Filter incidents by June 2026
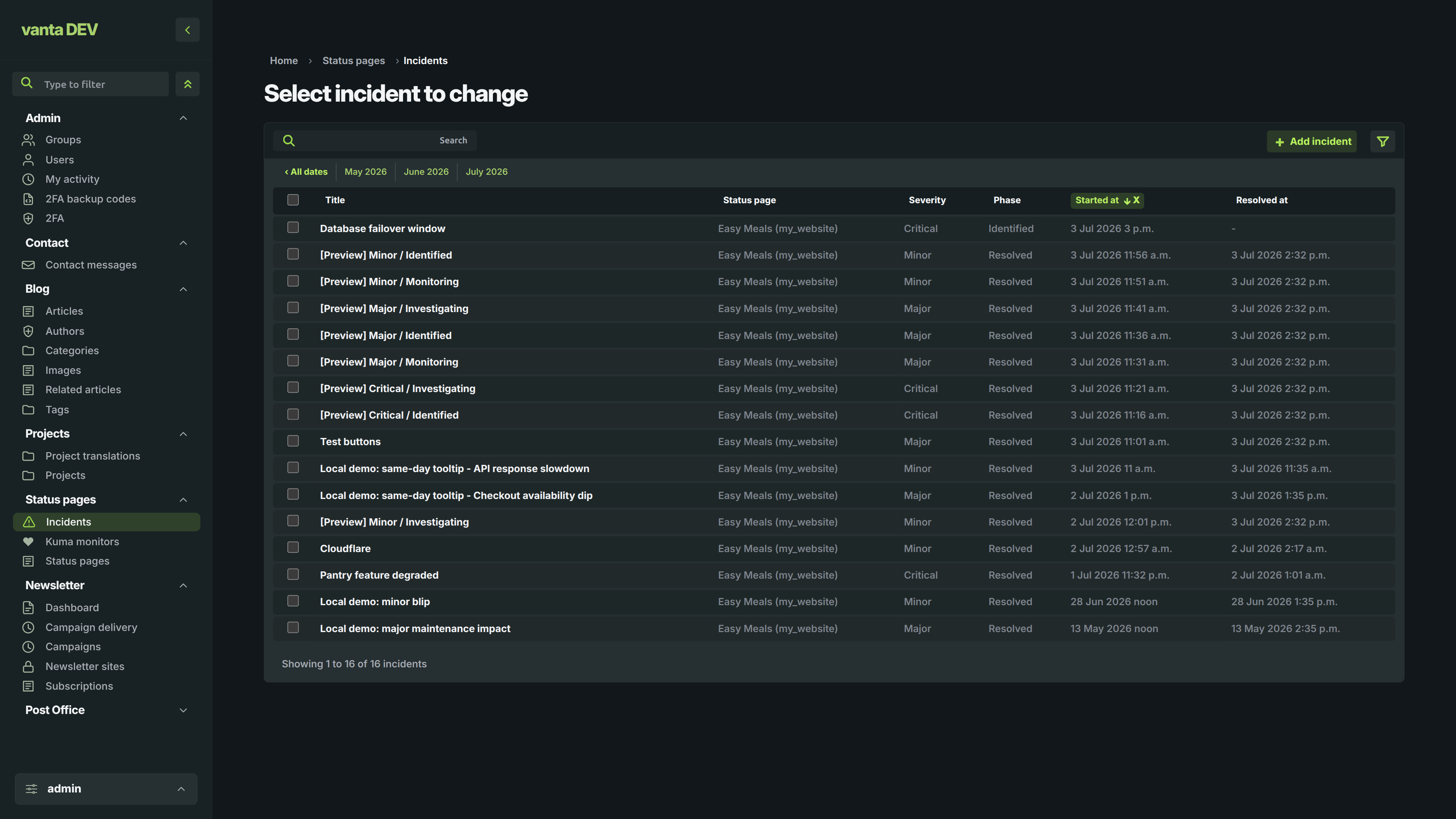The width and height of the screenshot is (1456, 819). pyautogui.click(x=426, y=171)
